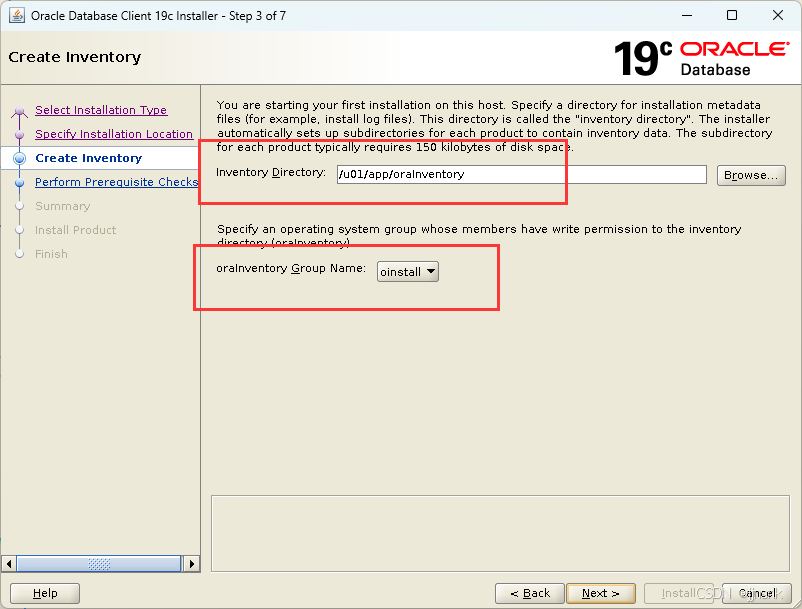Select the Create Inventory step
The height and width of the screenshot is (609, 802).
pyautogui.click(x=88, y=158)
